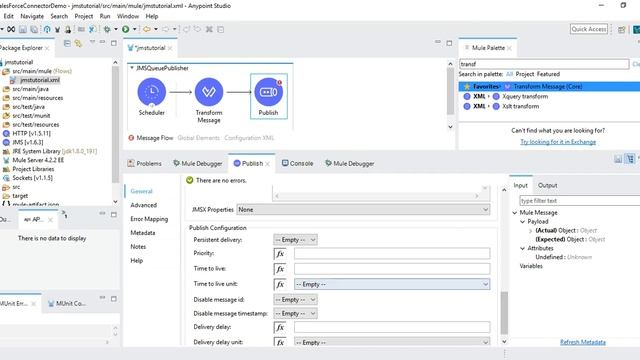Click the save icon in the toolbar
Viewport: 640px width, 360px height.
23,29
